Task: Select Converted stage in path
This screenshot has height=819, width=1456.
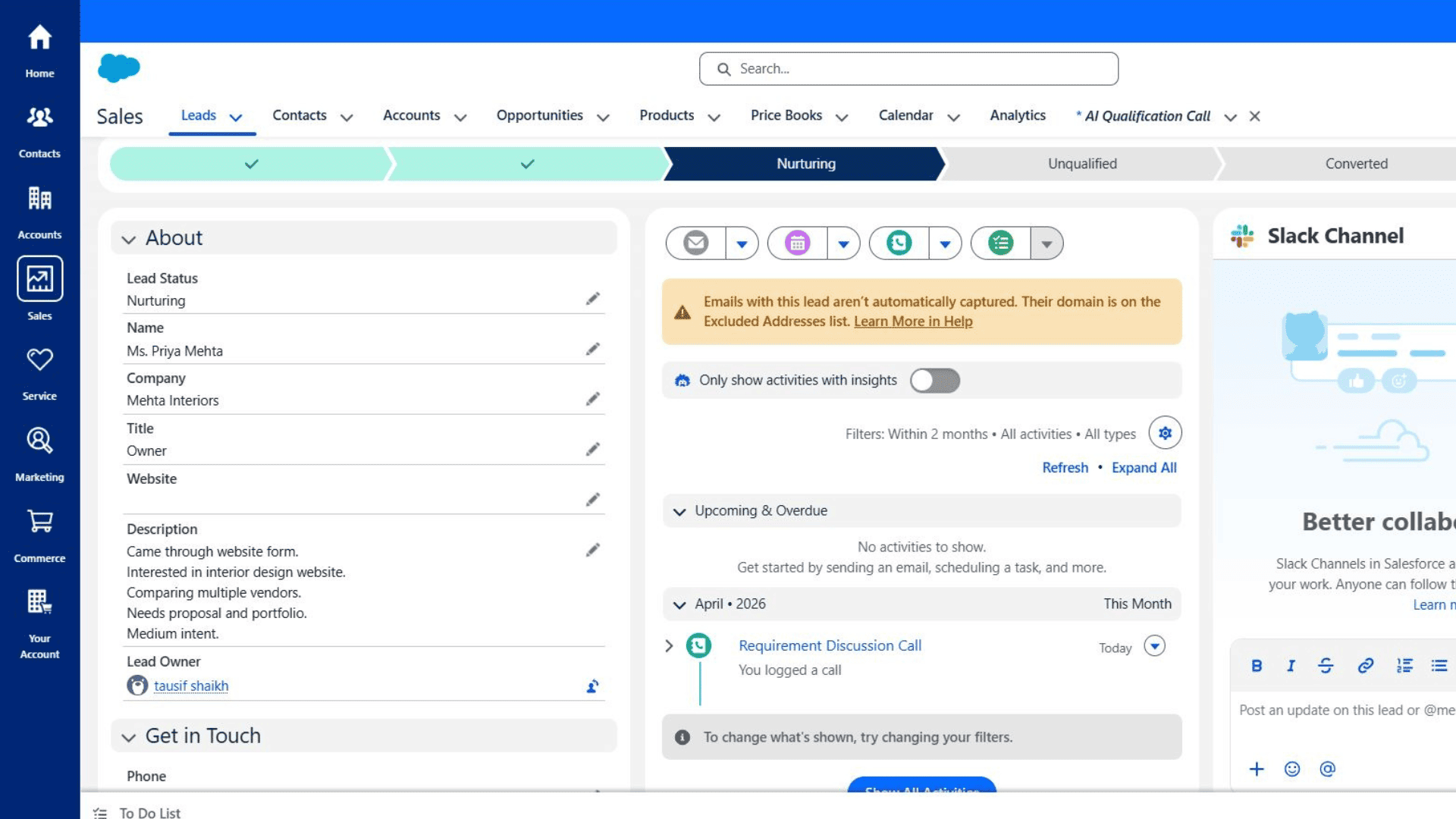Action: coord(1356,164)
